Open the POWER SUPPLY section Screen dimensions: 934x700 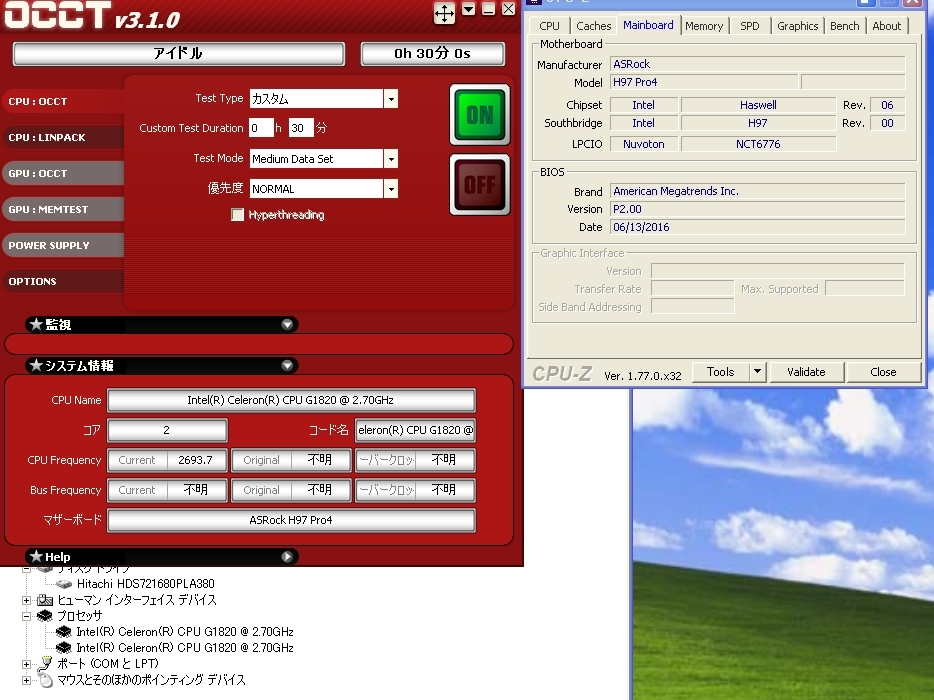63,245
